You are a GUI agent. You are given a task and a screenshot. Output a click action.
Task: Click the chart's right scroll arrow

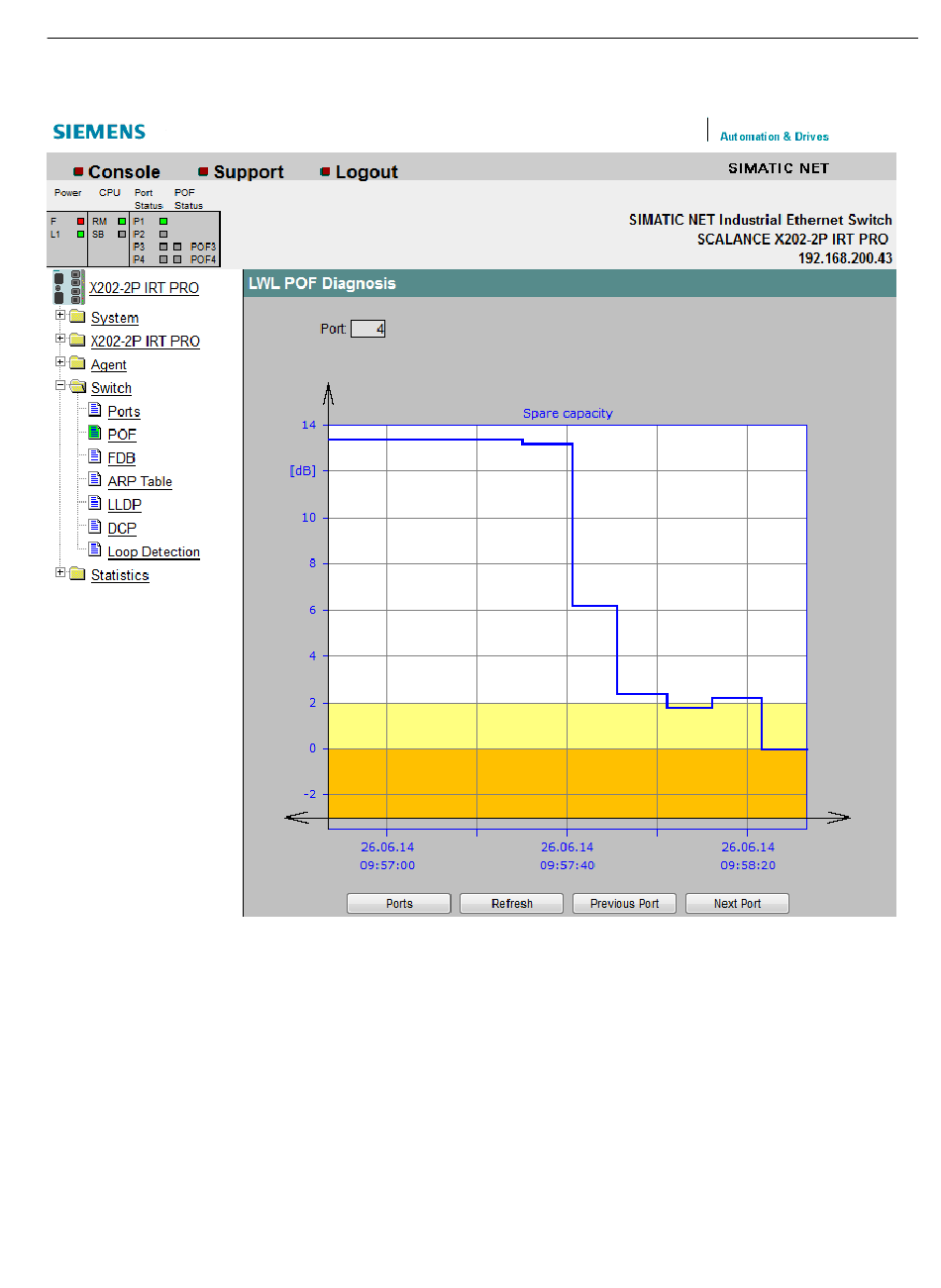click(838, 818)
